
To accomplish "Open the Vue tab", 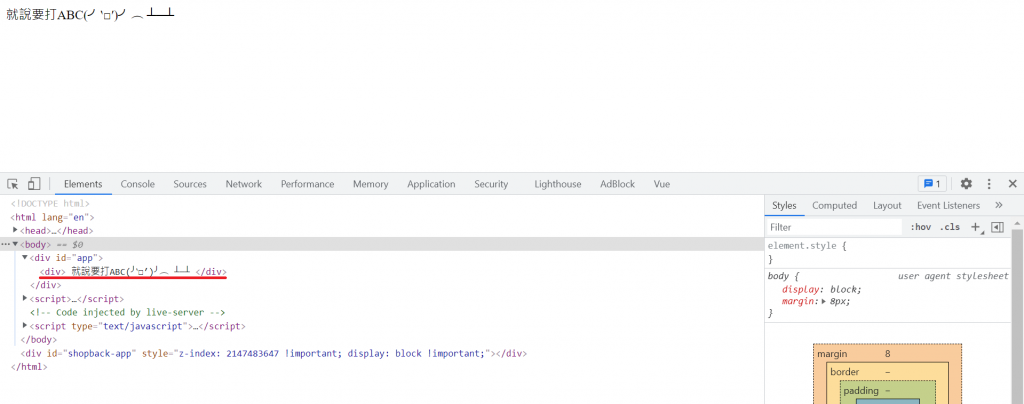I will [x=662, y=184].
